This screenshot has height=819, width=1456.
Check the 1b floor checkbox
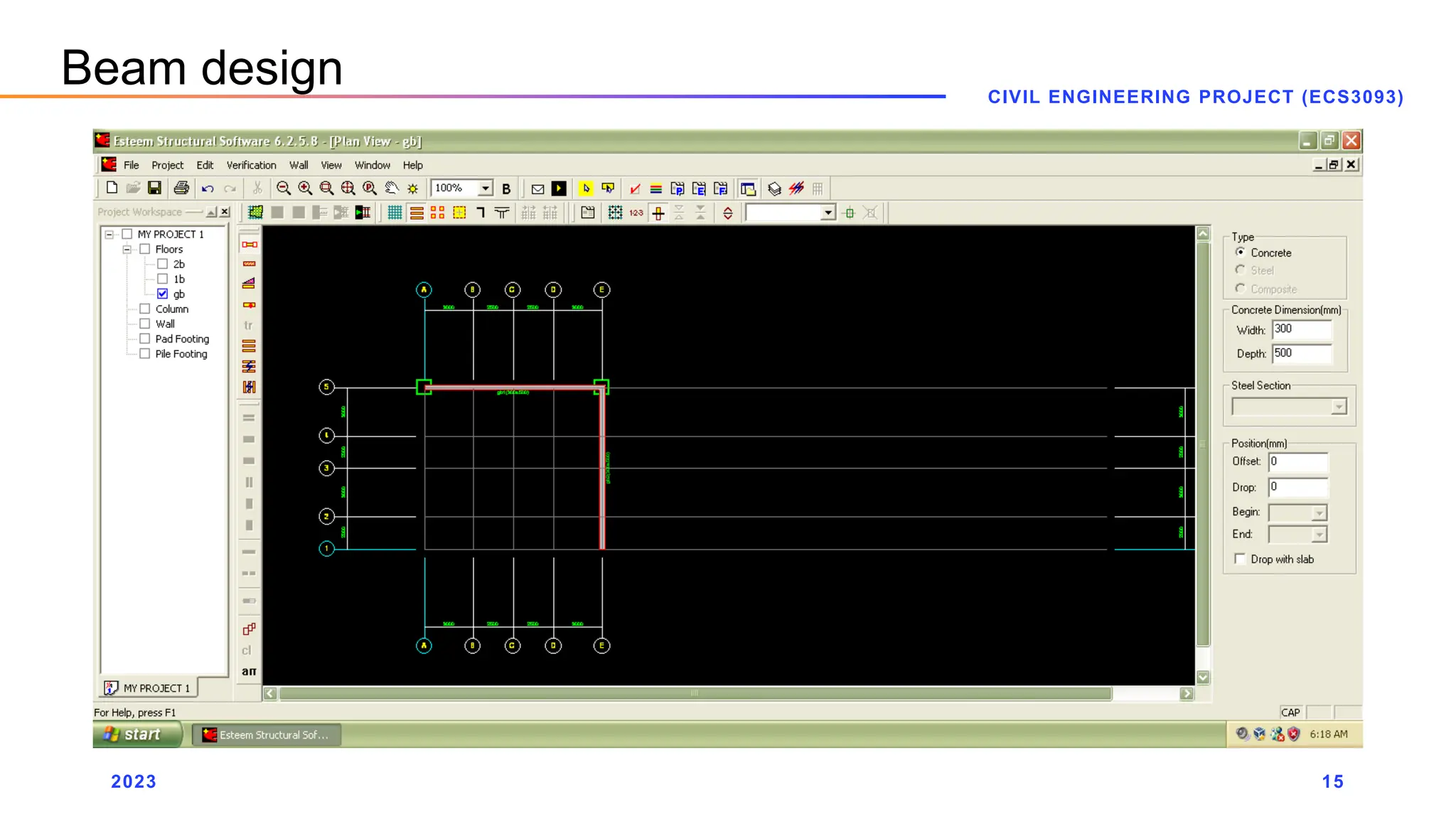click(163, 279)
